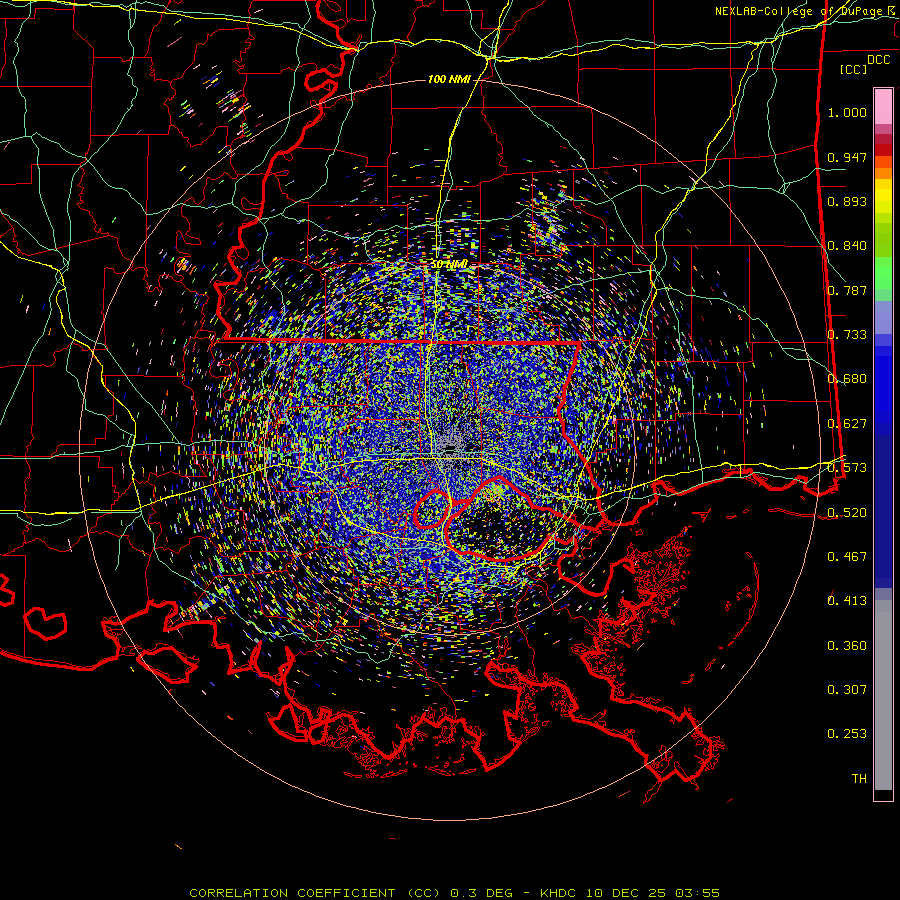Image resolution: width=900 pixels, height=900 pixels.
Task: Click the 1.000 legend value
Action: [x=847, y=112]
